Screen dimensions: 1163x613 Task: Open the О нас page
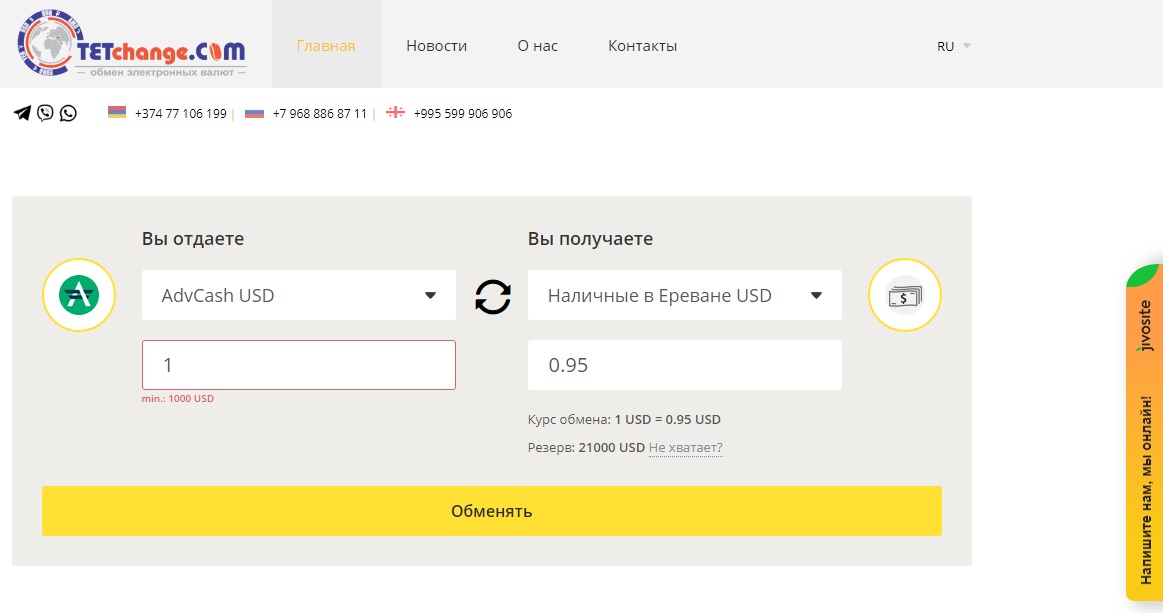[537, 46]
